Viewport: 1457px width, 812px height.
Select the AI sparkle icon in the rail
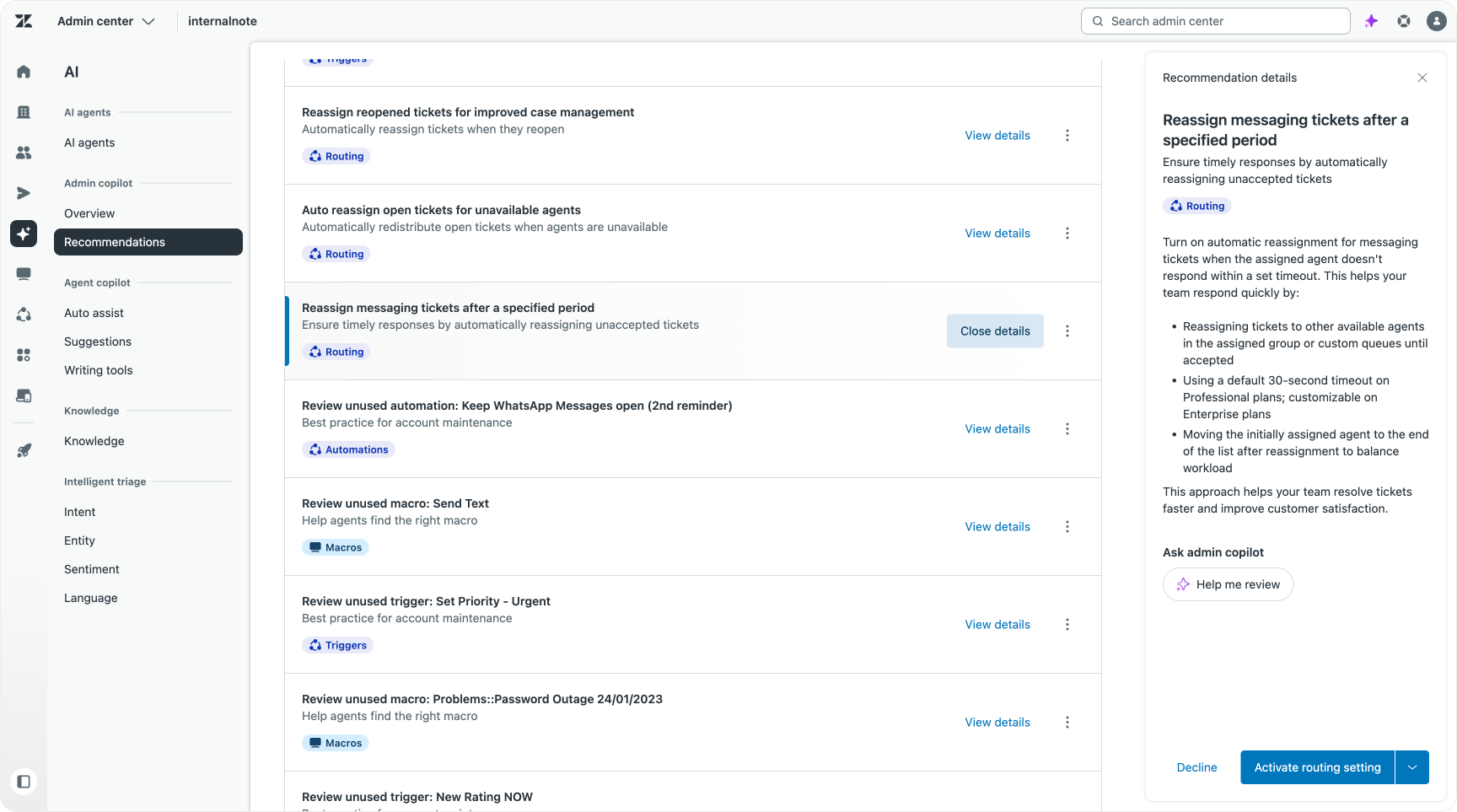[24, 234]
